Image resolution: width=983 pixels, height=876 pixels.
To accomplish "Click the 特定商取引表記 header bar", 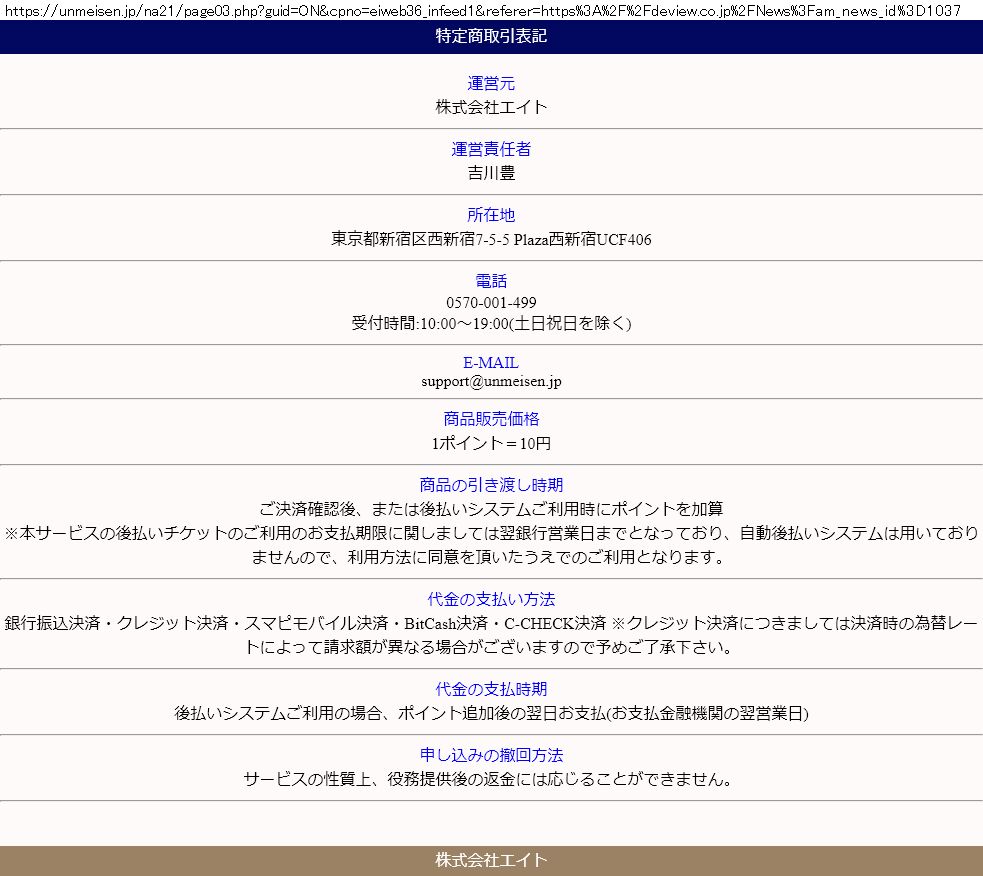I will [x=491, y=37].
